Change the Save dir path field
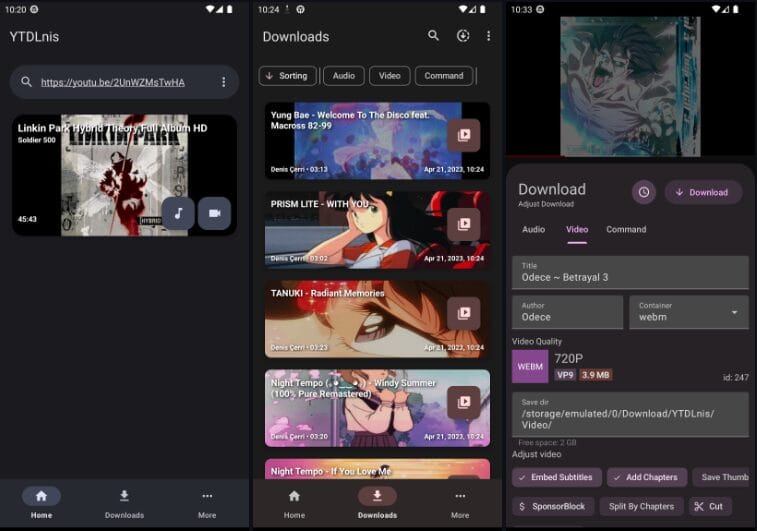 [x=630, y=414]
